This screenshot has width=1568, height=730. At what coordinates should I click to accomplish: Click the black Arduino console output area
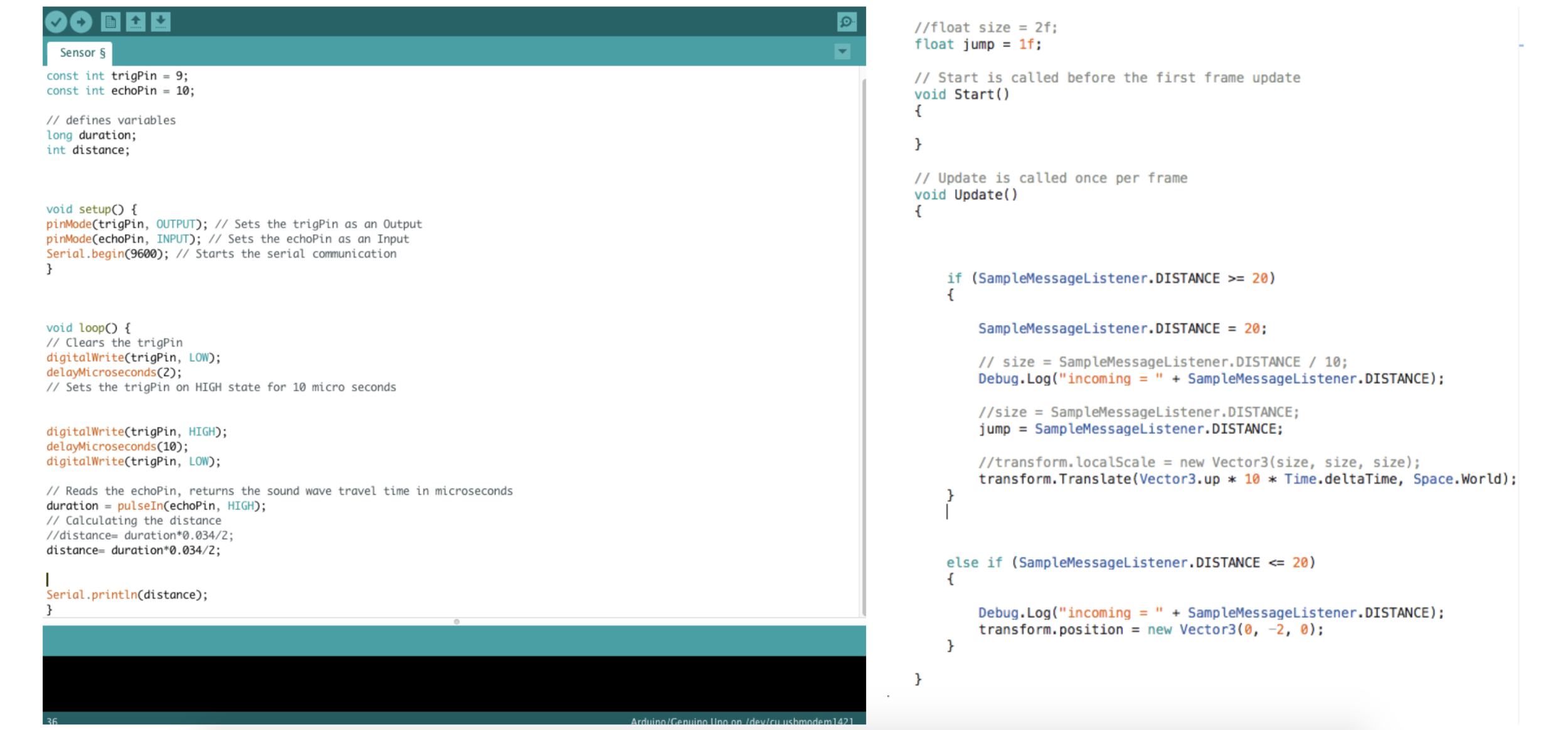pyautogui.click(x=454, y=683)
